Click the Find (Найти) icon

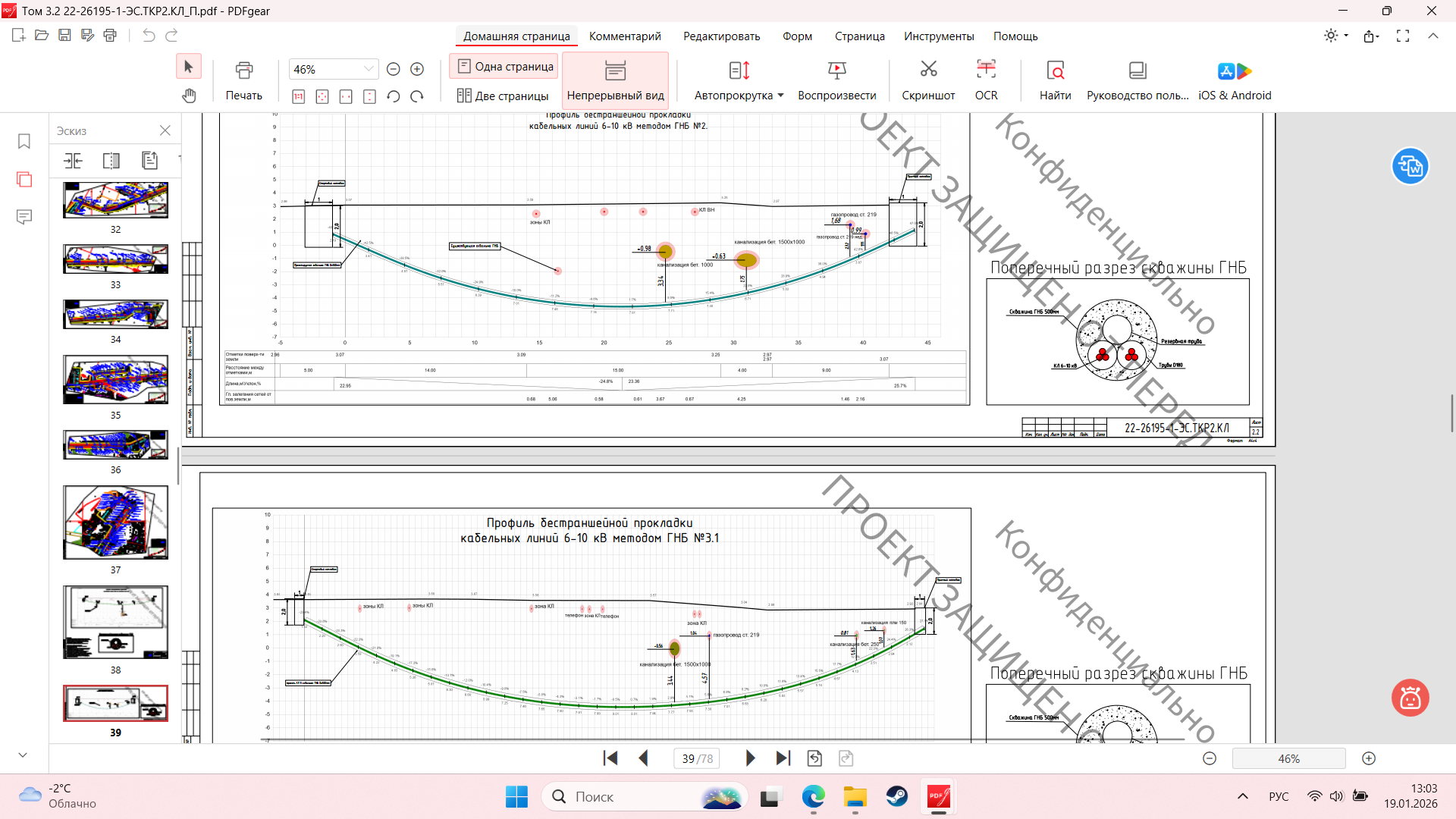point(1055,71)
